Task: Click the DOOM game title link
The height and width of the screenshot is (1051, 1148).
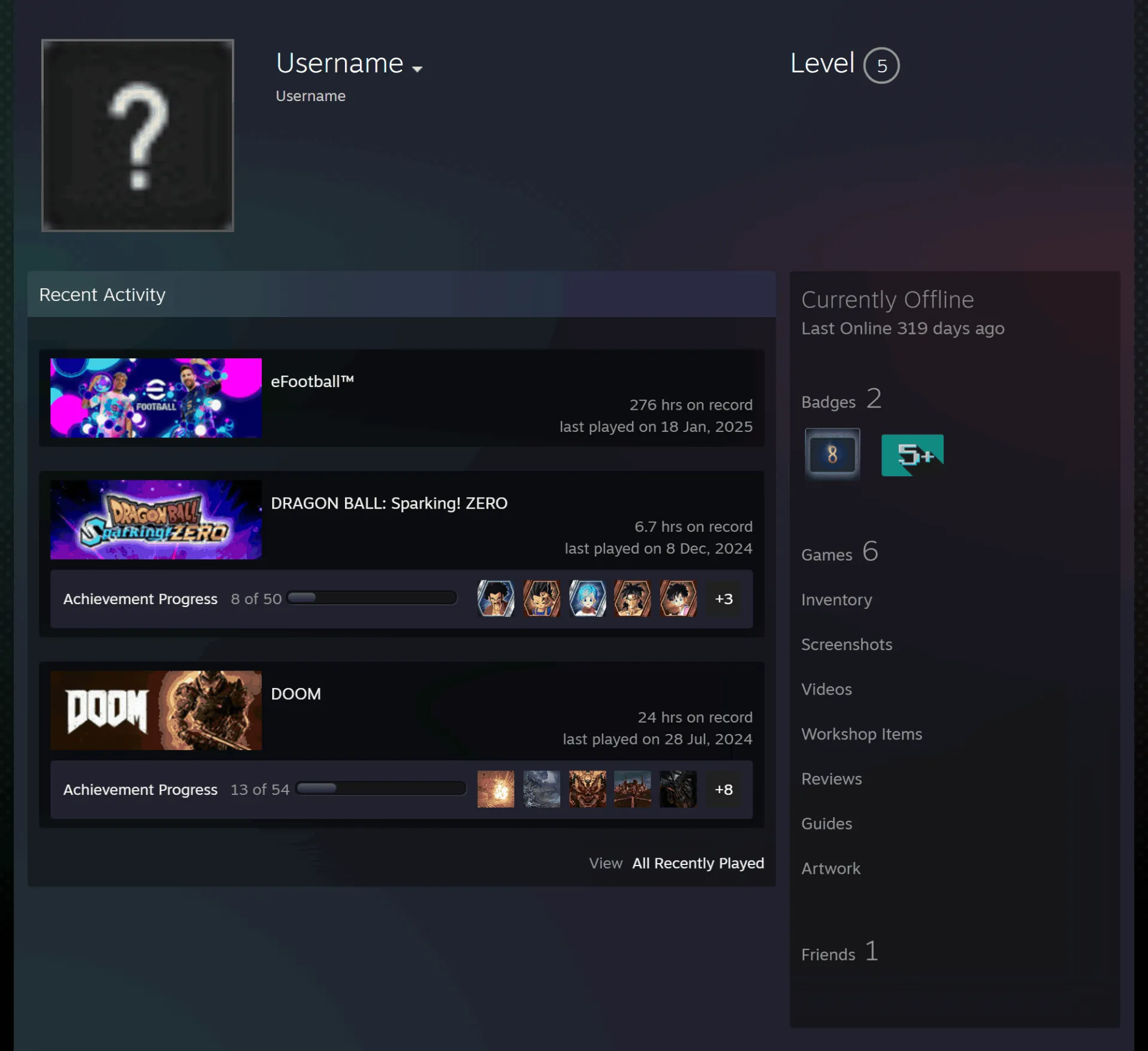Action: point(296,694)
